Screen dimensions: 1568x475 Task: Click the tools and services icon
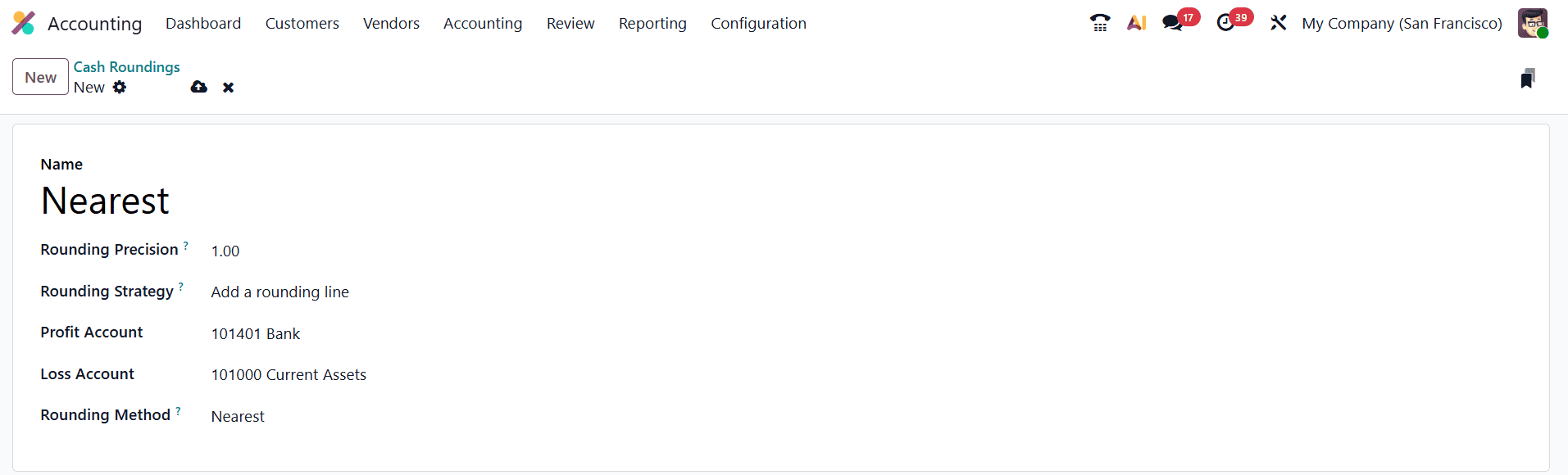[x=1279, y=23]
